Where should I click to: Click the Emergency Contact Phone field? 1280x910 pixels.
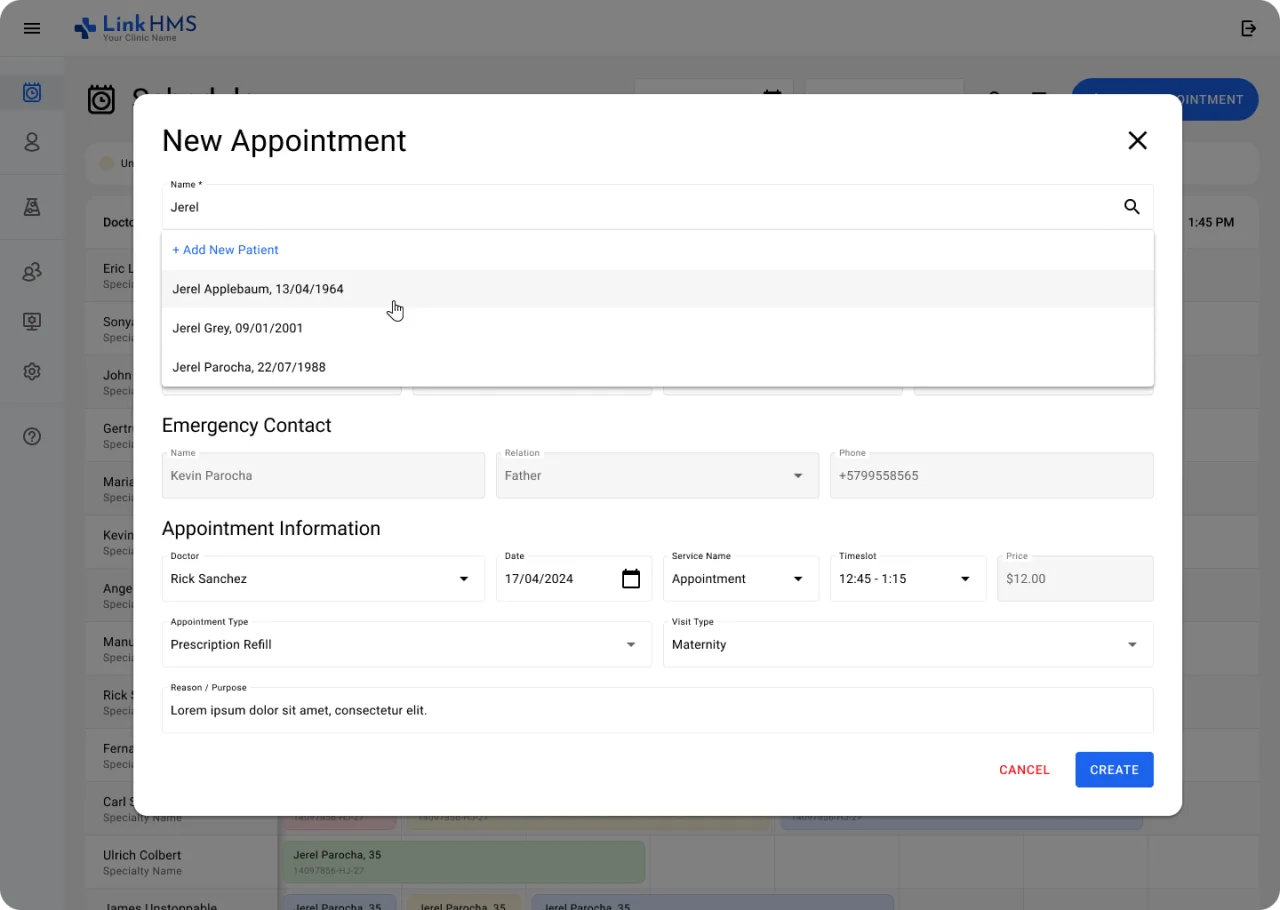[x=991, y=476]
